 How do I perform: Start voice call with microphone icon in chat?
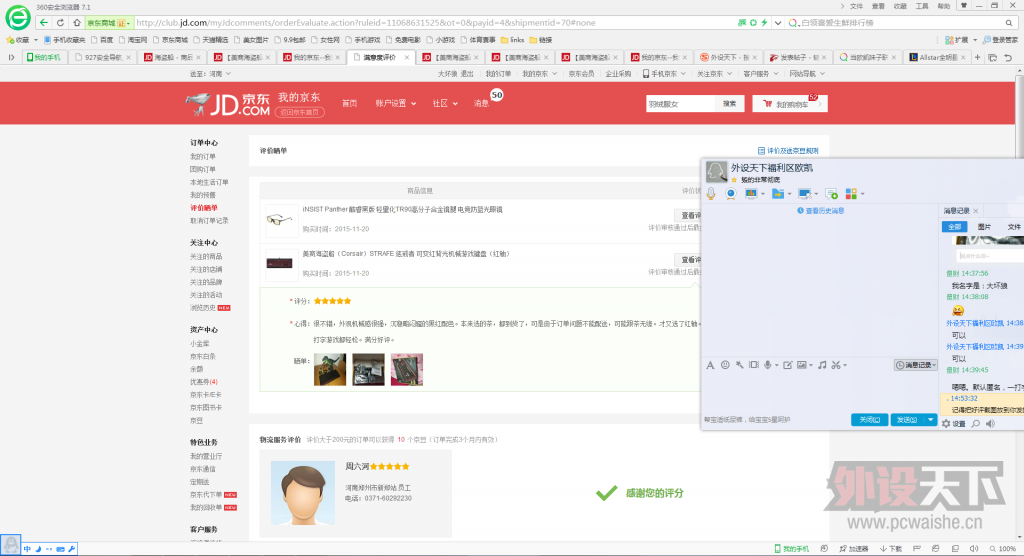(711, 193)
